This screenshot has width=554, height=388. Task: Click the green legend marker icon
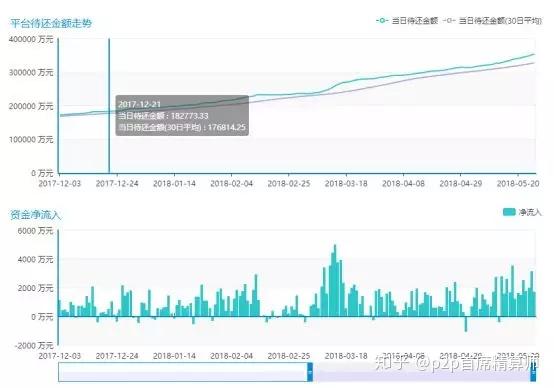[x=382, y=20]
